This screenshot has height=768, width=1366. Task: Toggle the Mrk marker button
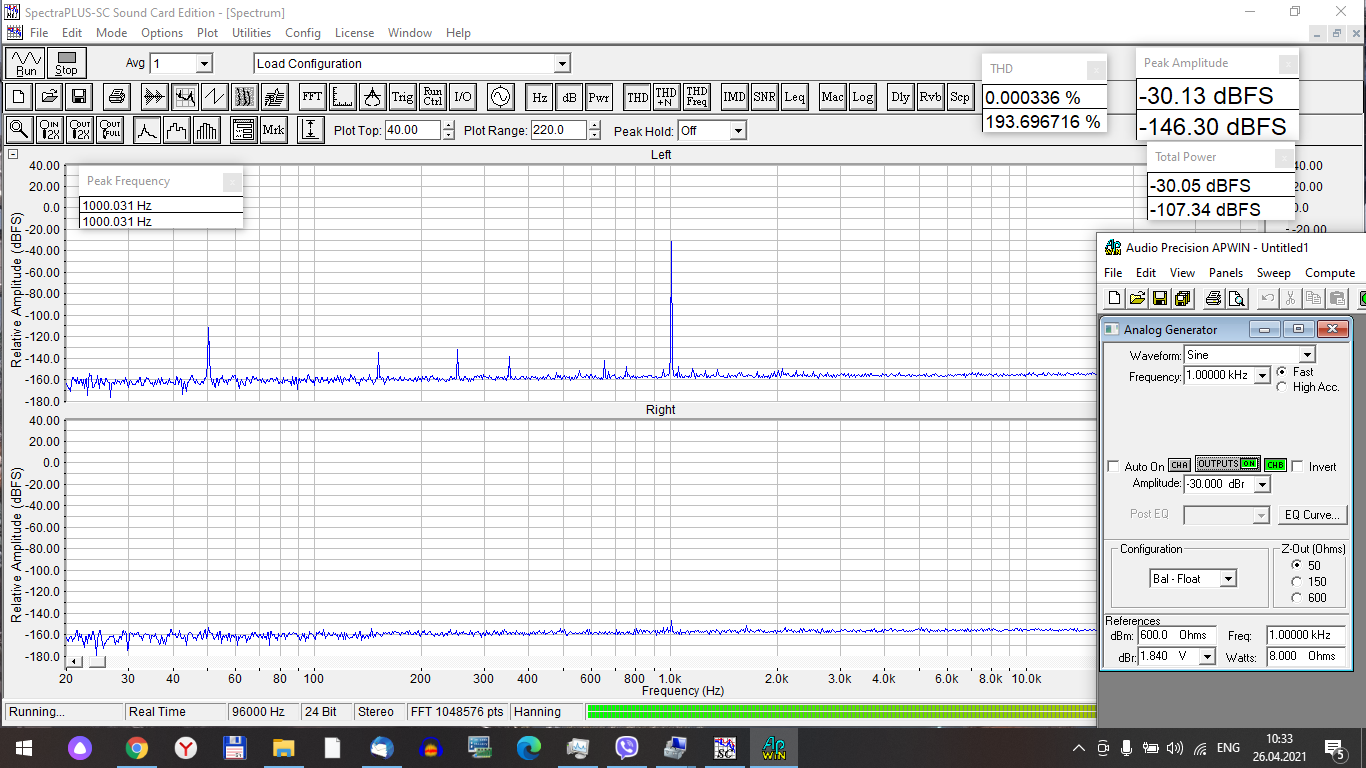point(273,130)
